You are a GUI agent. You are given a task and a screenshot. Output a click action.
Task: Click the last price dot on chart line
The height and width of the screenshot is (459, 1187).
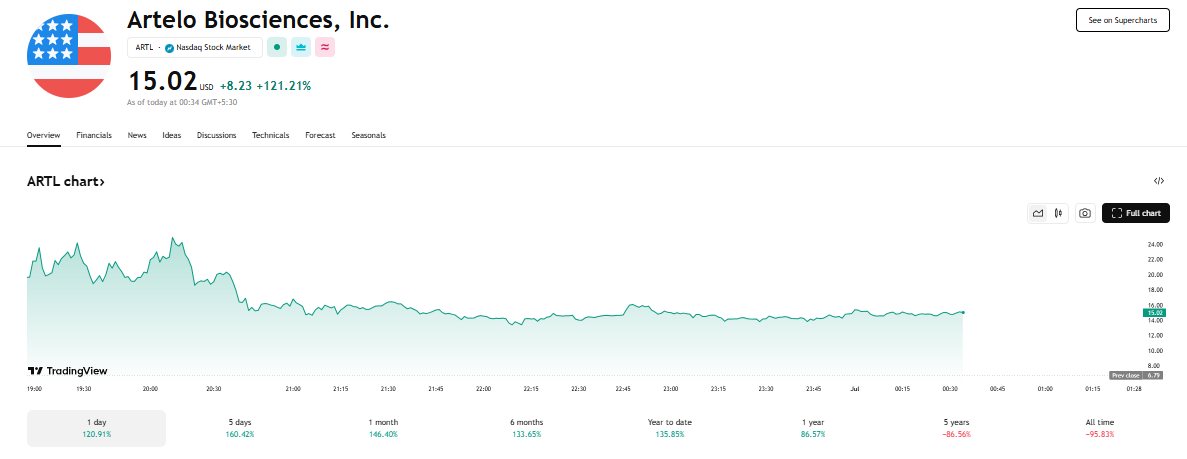tap(963, 312)
